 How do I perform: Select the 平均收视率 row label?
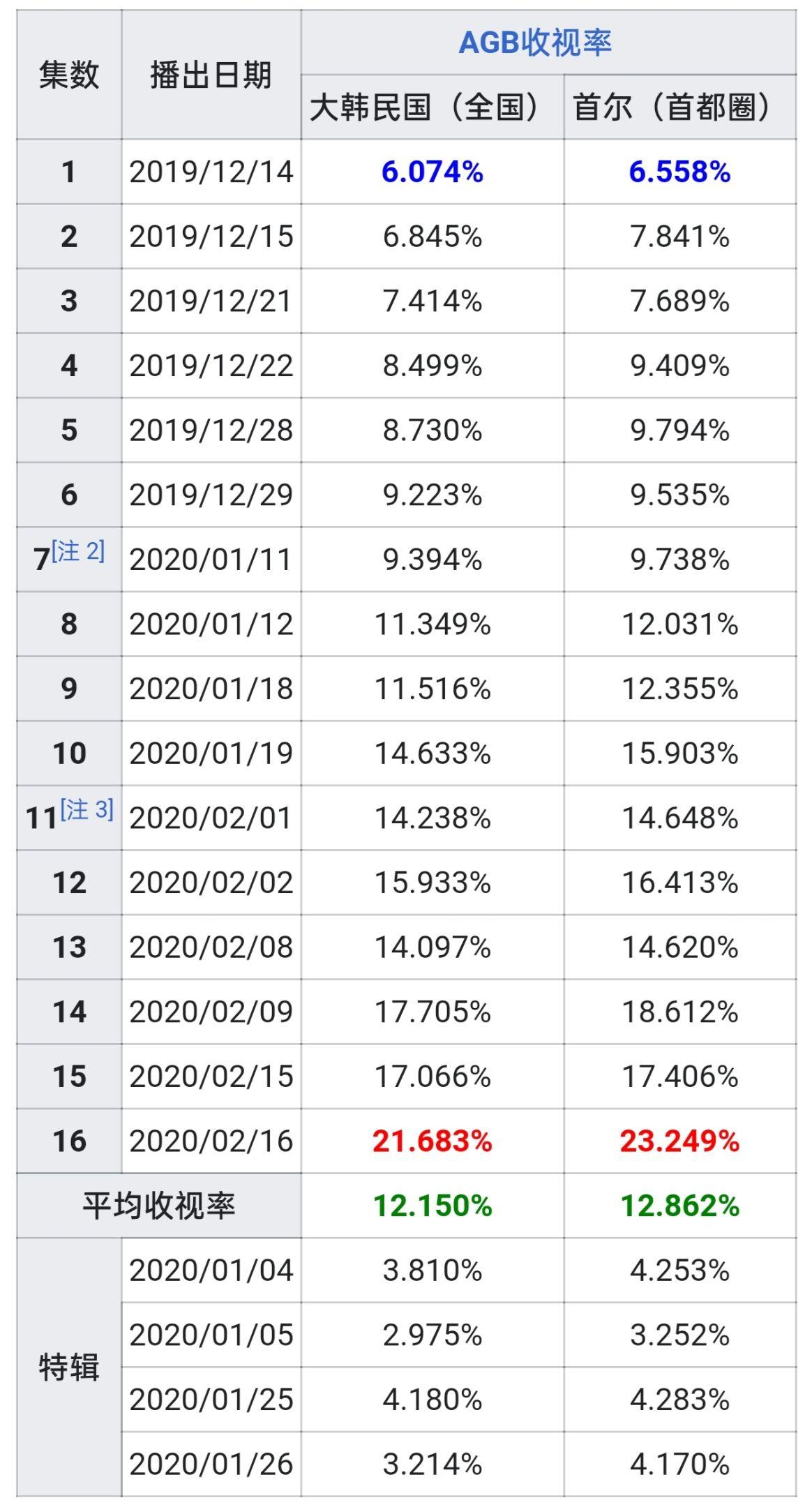point(159,1206)
